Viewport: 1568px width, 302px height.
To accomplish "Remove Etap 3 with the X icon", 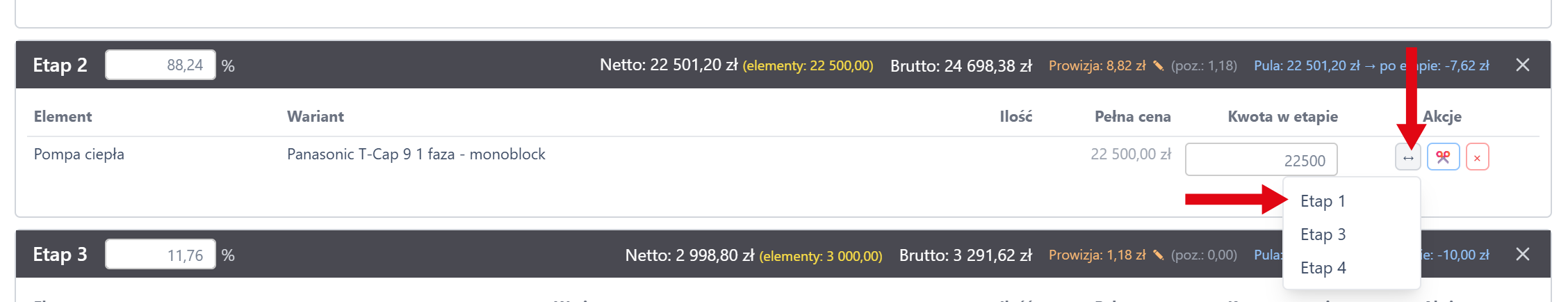I will (1522, 255).
